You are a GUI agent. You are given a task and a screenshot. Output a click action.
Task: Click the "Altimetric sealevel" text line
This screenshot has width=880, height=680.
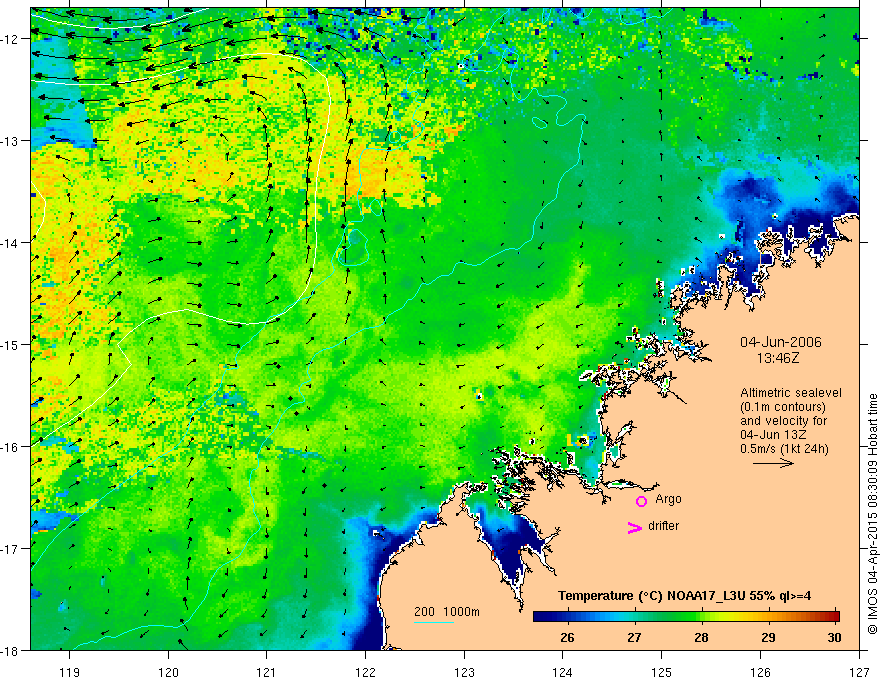tap(791, 393)
